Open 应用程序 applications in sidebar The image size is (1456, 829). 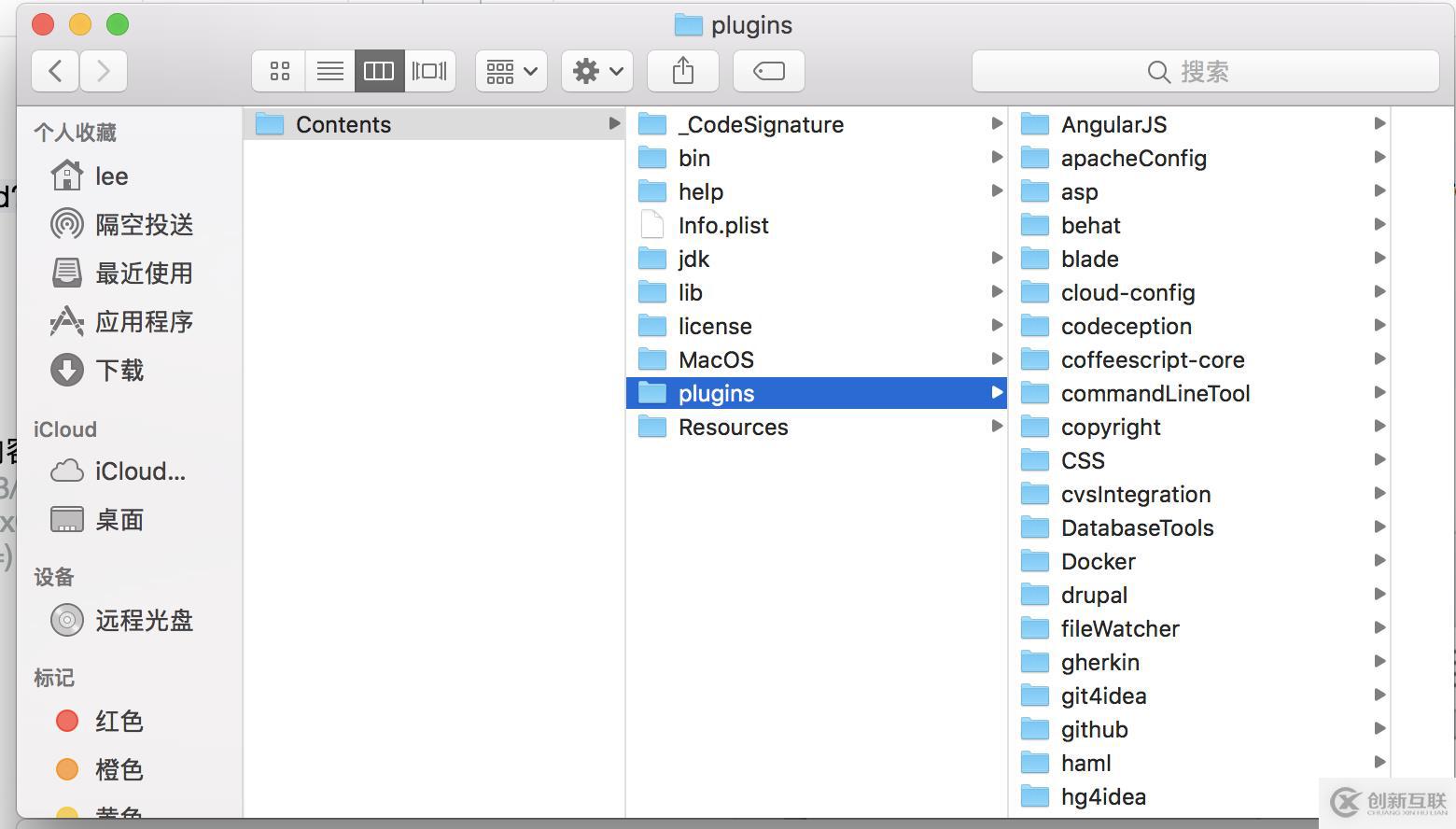pos(129,321)
